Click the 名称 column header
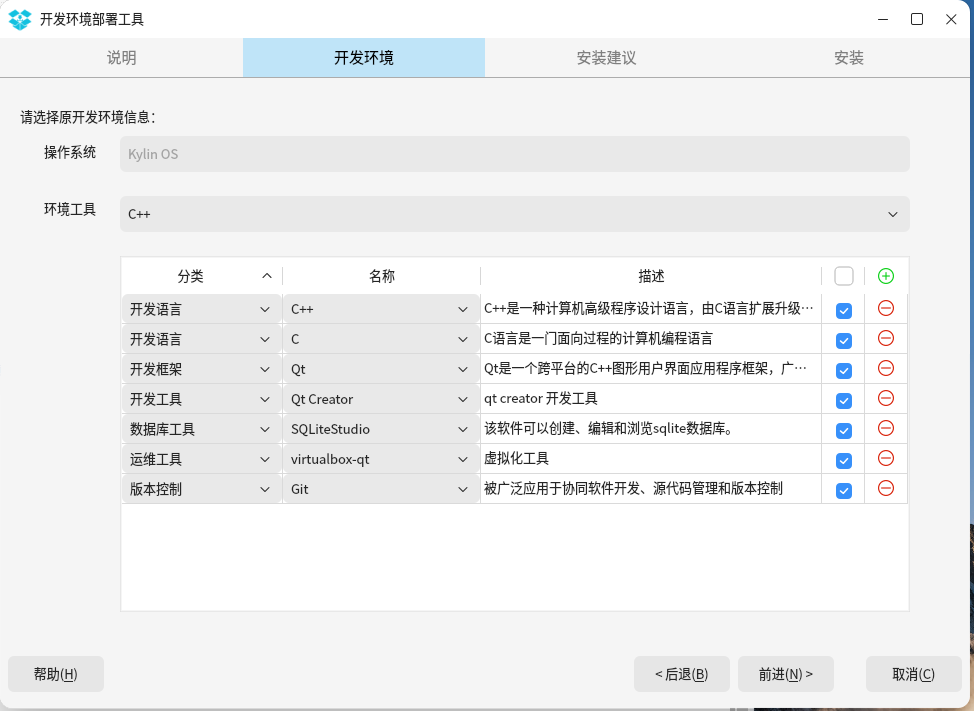The image size is (974, 711). coord(381,276)
